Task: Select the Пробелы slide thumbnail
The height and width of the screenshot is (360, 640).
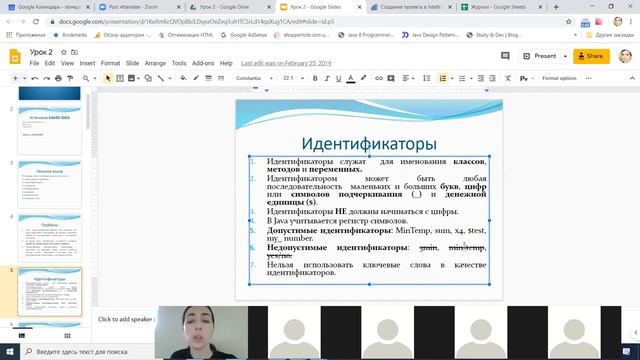Action: (49, 238)
